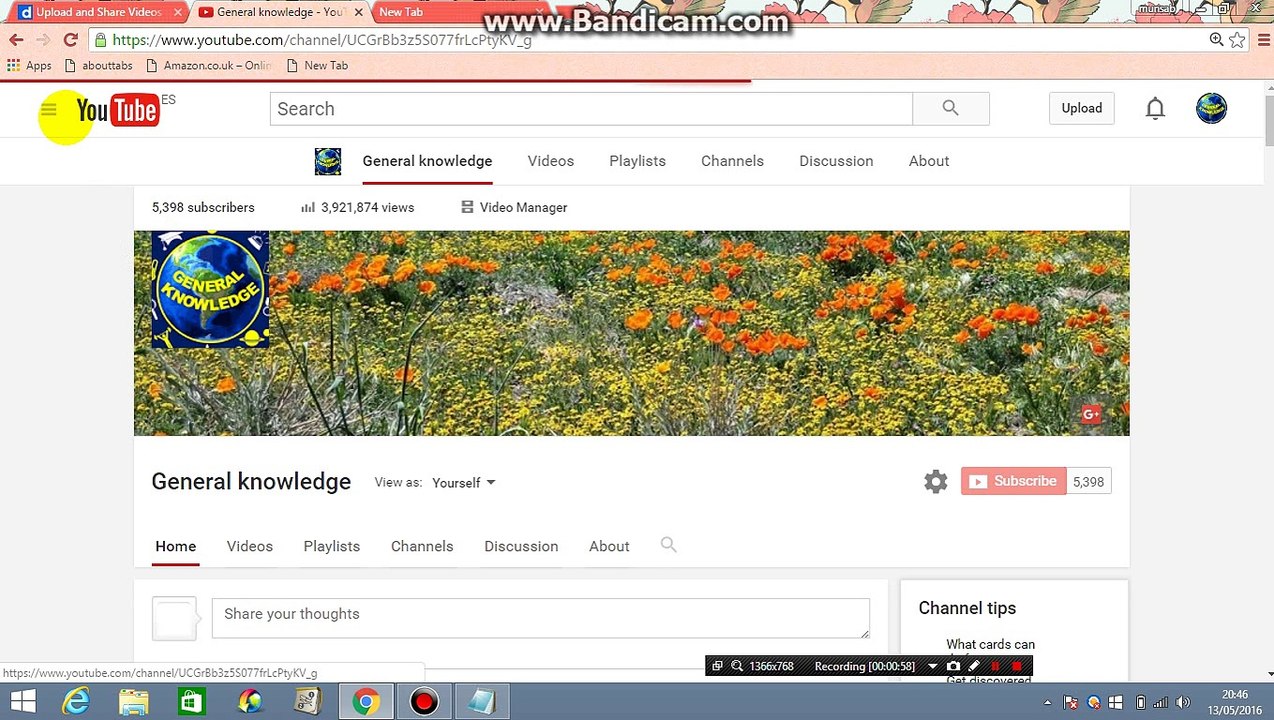
Task: Click the green padlock in the address bar
Action: coord(100,40)
